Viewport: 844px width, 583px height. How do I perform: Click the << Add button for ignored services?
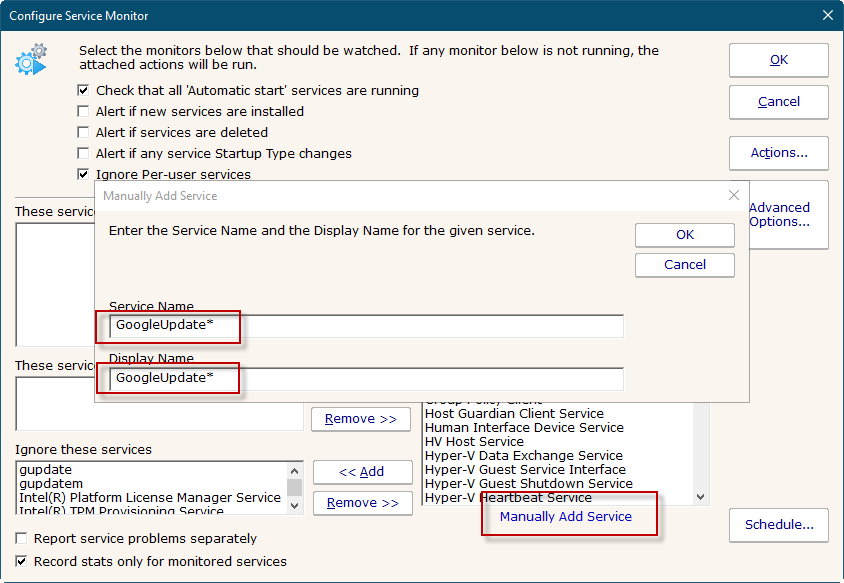coord(362,472)
